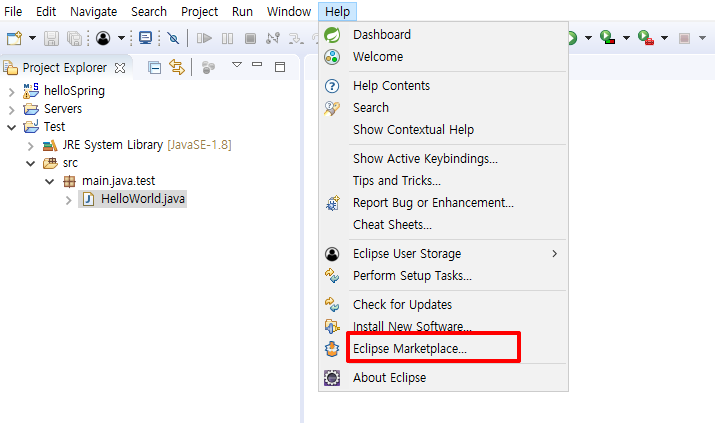Close the Project Explorer tab
This screenshot has width=715, height=423.
[120, 68]
